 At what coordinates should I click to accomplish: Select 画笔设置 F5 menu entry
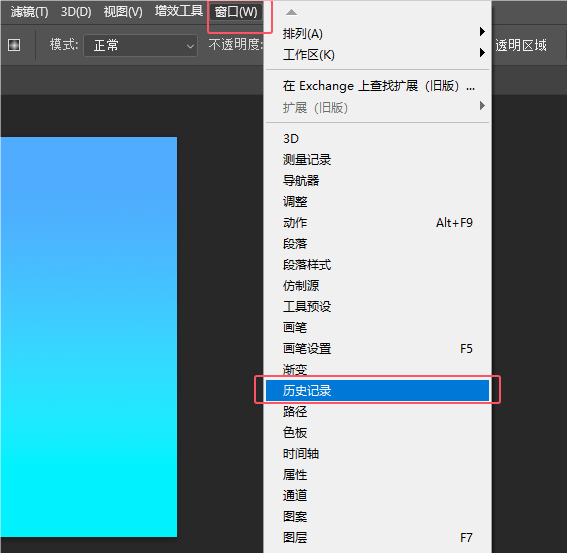(x=378, y=348)
